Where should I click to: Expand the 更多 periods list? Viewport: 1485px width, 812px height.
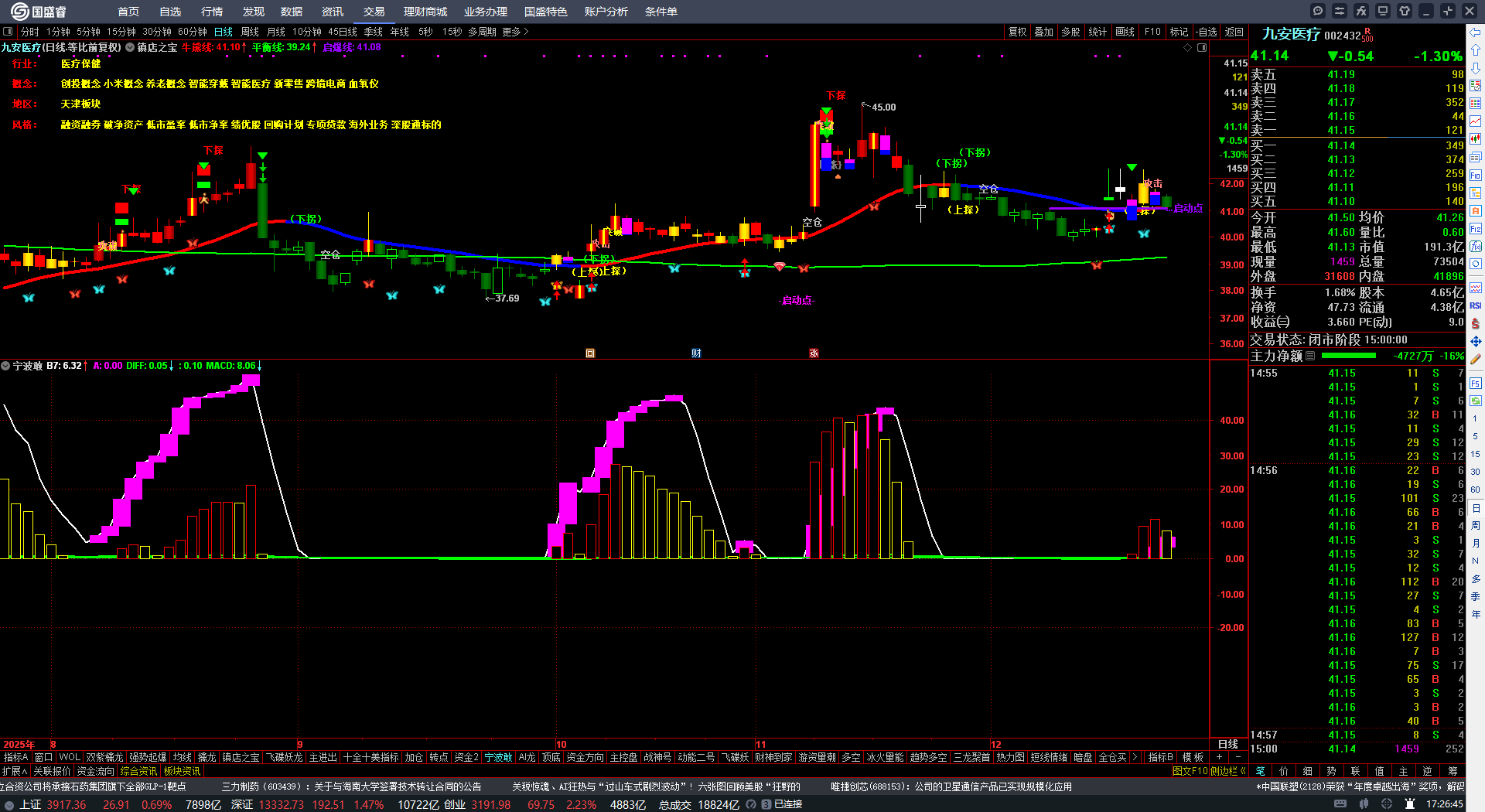(515, 32)
